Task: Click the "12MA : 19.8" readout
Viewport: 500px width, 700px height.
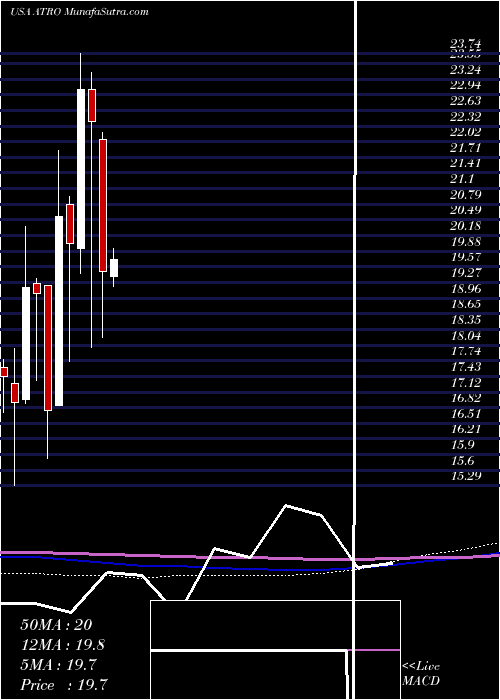Action: tap(63, 645)
